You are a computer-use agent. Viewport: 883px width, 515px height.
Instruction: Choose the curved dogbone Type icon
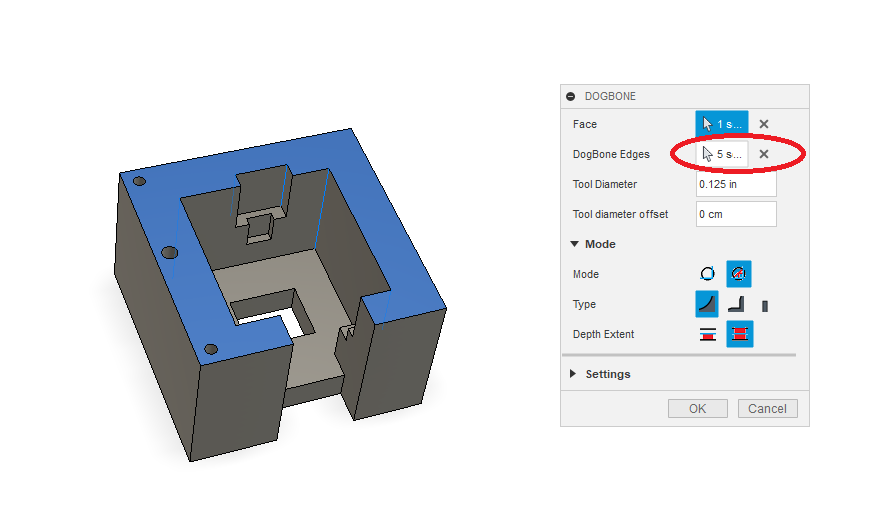point(707,304)
